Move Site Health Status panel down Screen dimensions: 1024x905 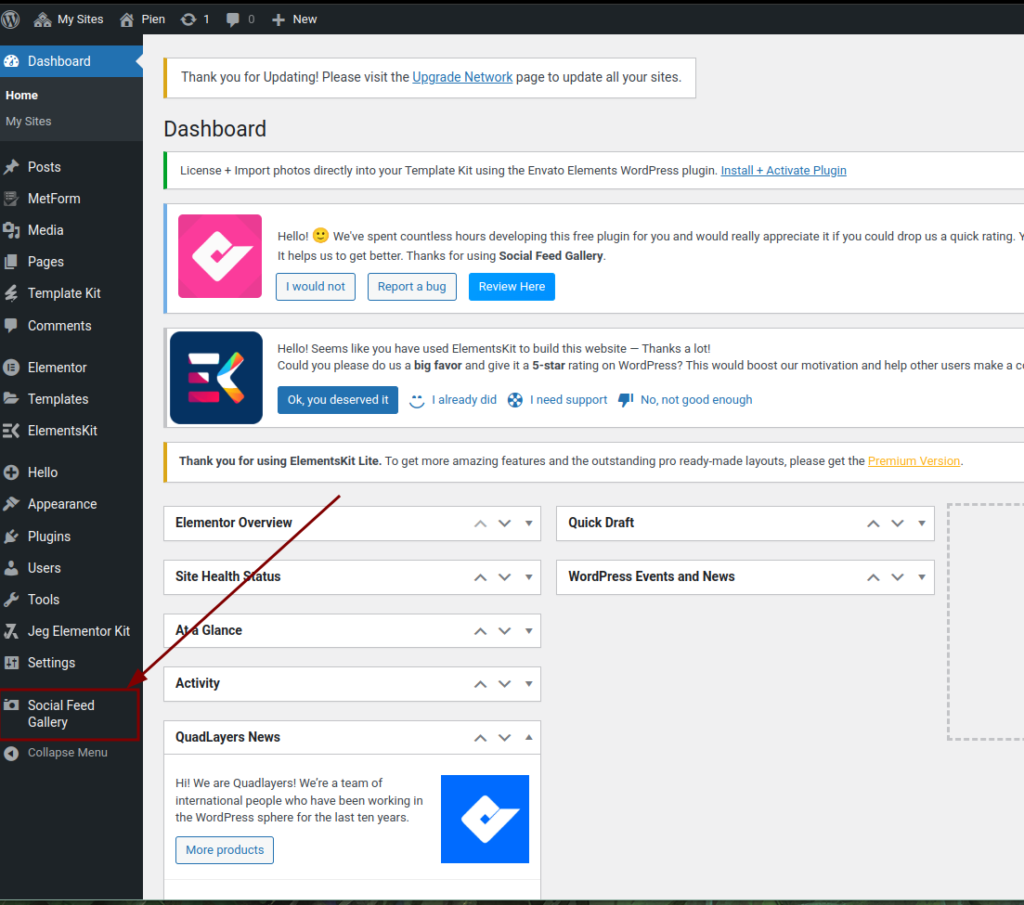pyautogui.click(x=505, y=577)
